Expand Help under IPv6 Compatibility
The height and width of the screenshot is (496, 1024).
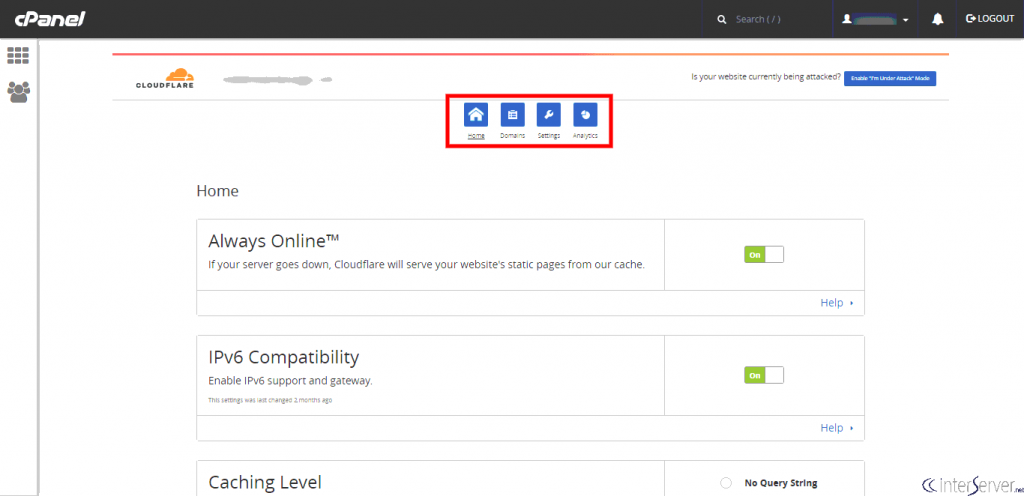(837, 428)
